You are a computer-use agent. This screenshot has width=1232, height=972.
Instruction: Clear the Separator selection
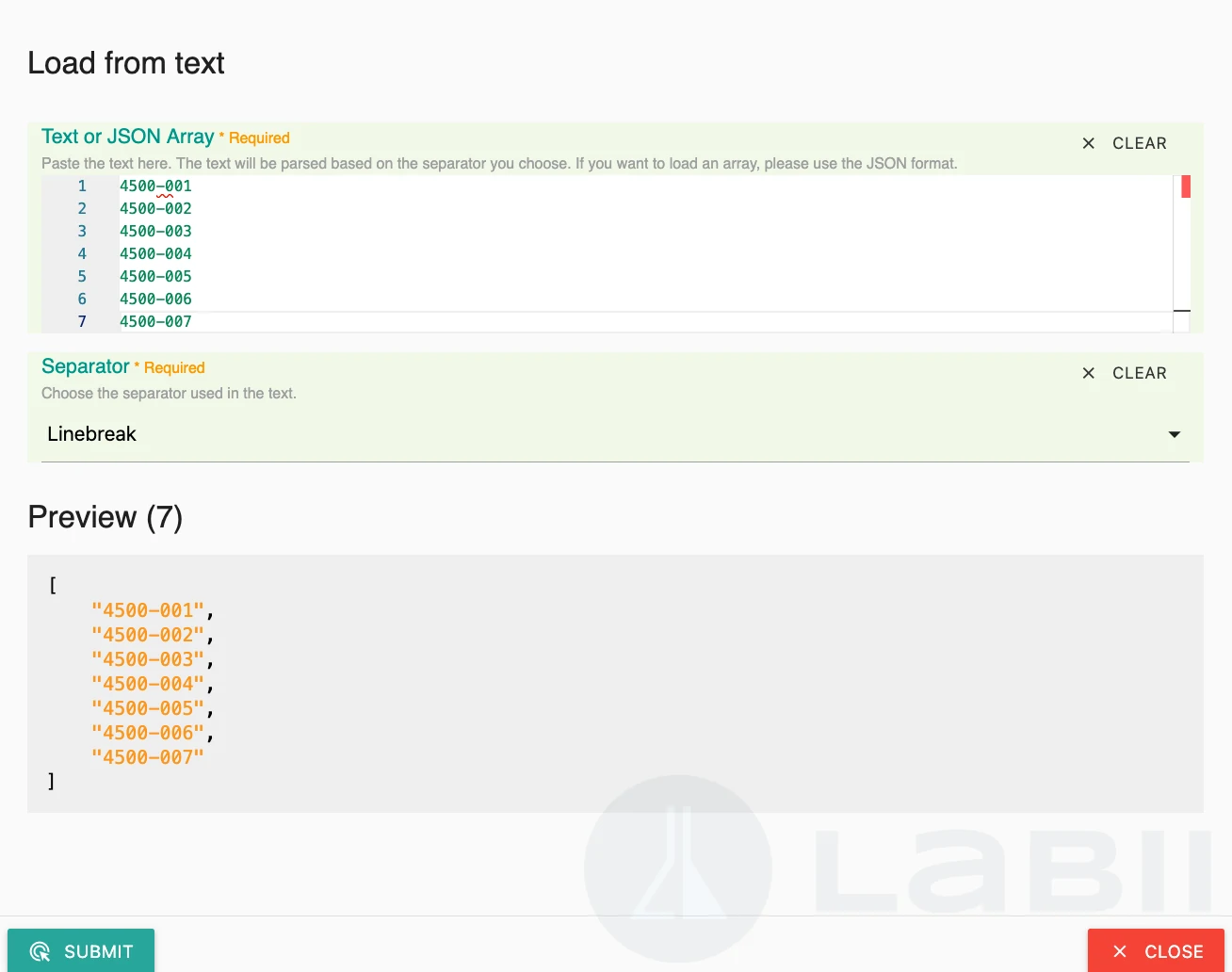pyautogui.click(x=1140, y=373)
